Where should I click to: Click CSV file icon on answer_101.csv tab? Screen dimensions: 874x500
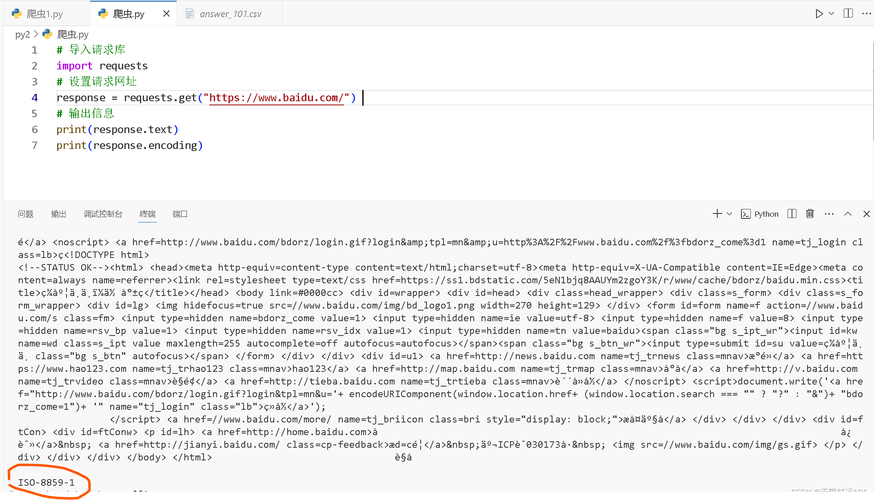point(190,13)
